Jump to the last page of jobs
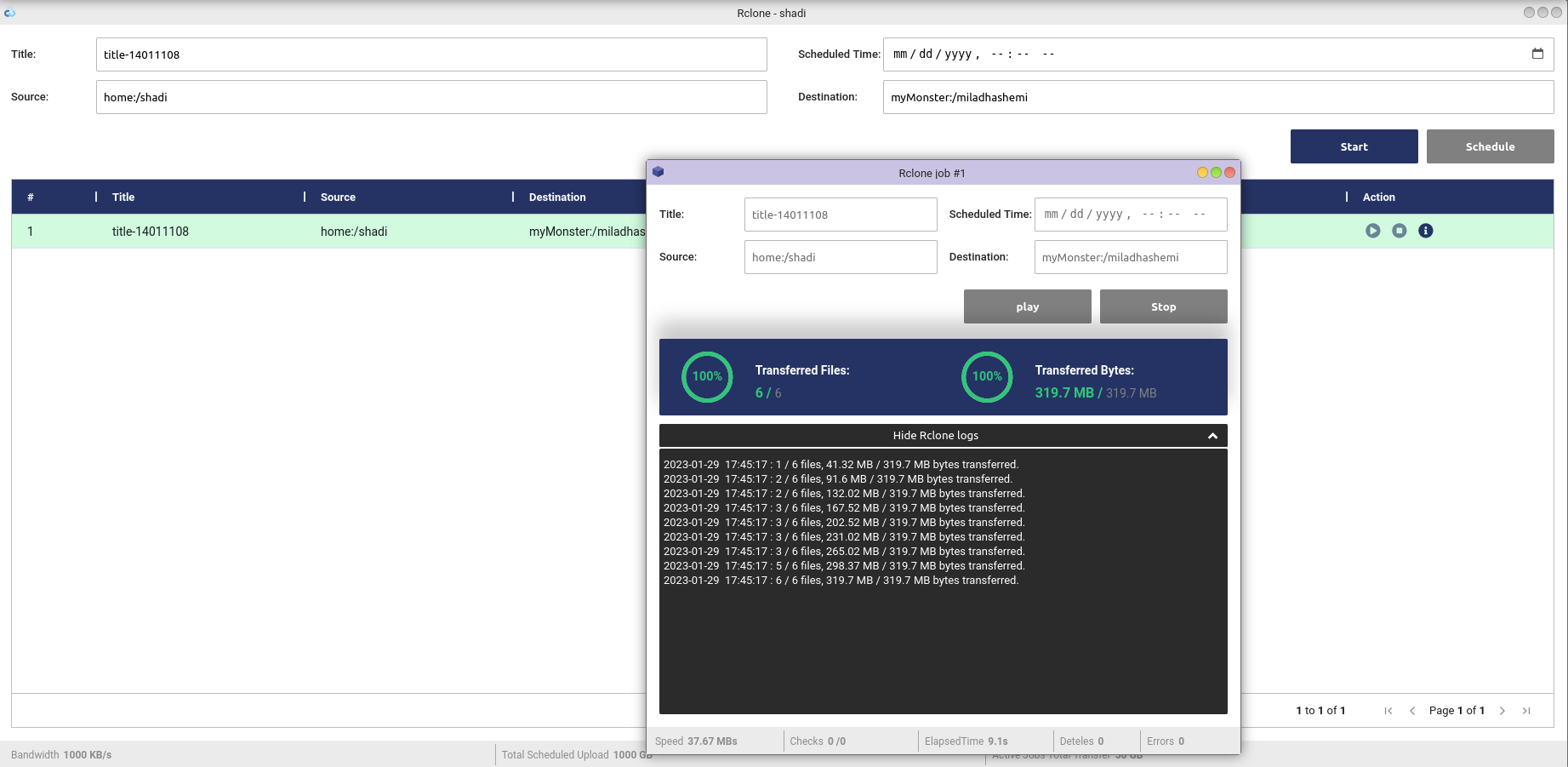The image size is (1568, 767). tap(1526, 711)
